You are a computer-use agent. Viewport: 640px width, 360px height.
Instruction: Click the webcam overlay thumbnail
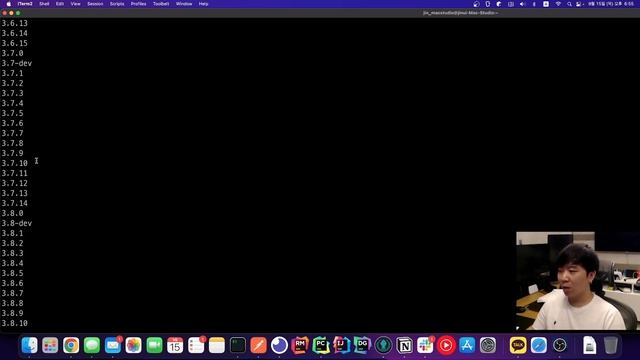[x=578, y=281]
